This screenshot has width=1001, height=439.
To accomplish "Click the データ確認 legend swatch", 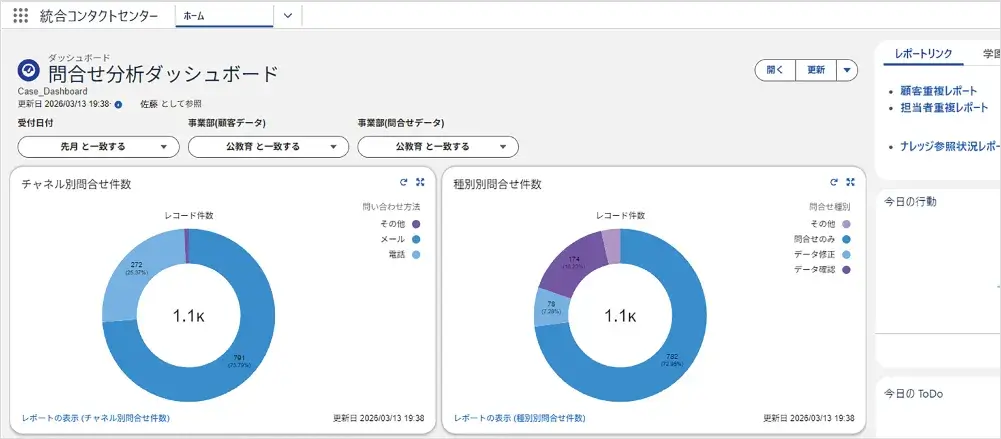I will 847,270.
